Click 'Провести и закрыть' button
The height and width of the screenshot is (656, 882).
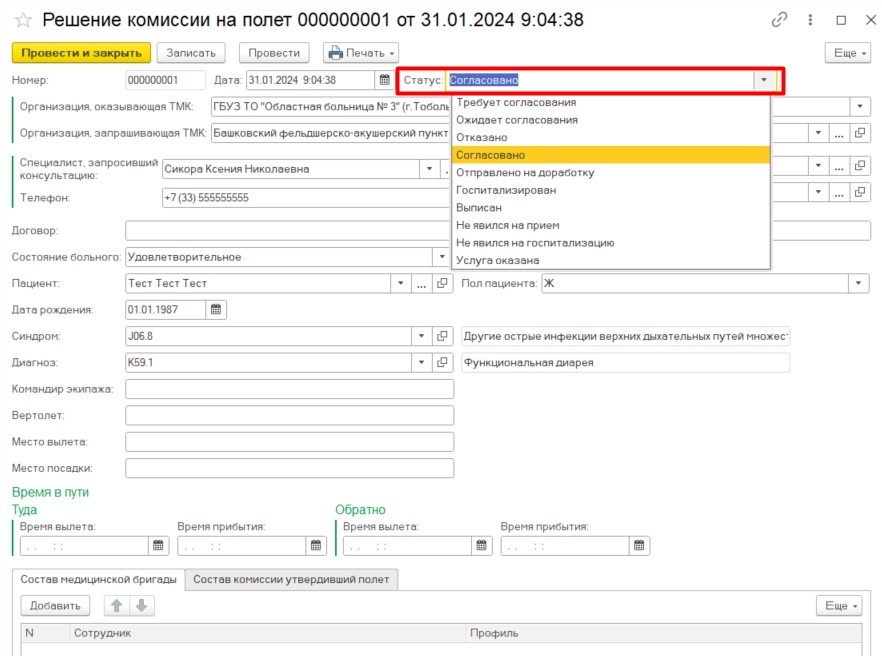81,53
